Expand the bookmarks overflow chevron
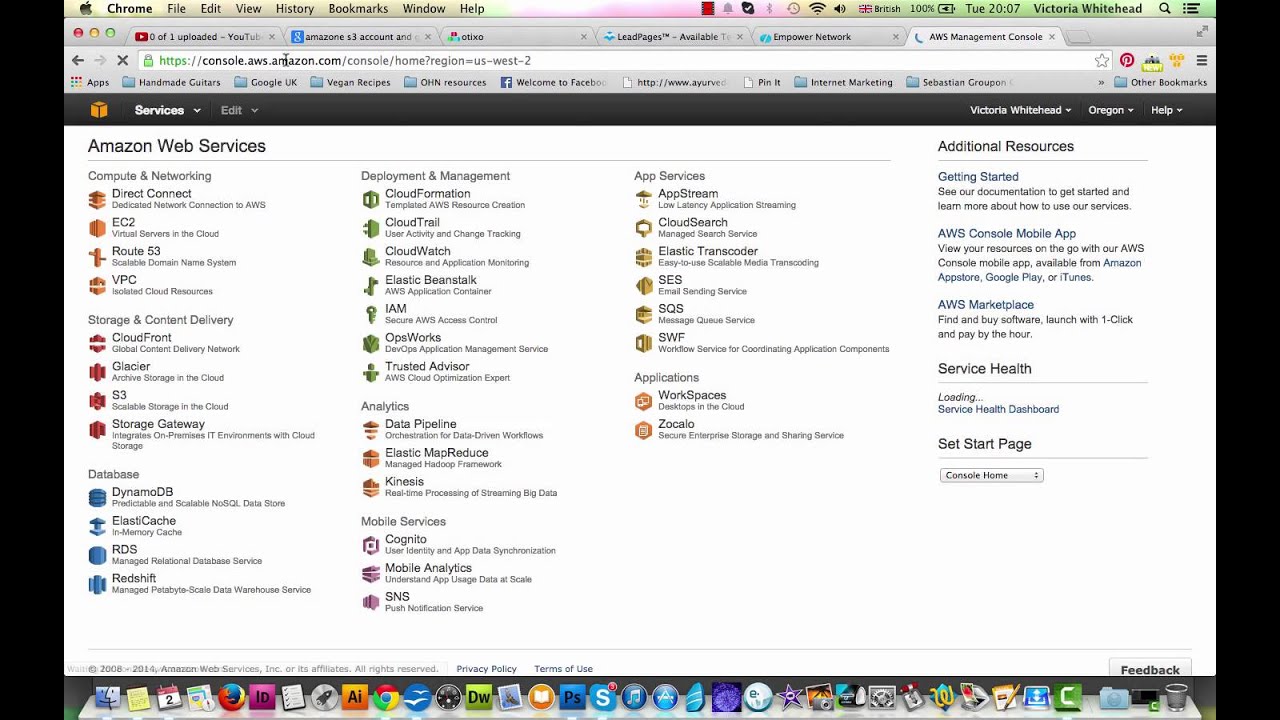The height and width of the screenshot is (720, 1280). (1101, 83)
